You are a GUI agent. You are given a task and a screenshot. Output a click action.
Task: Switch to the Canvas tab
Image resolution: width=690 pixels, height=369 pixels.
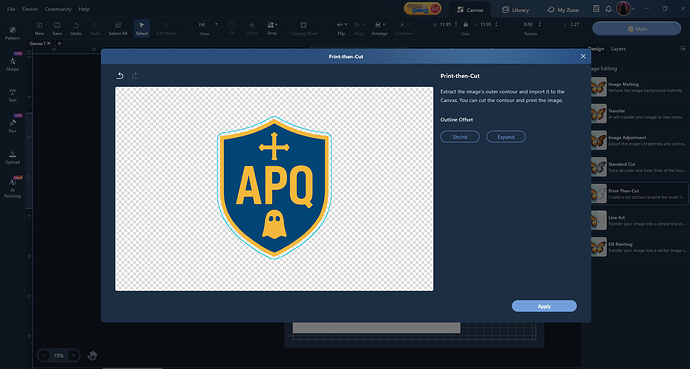tap(470, 10)
